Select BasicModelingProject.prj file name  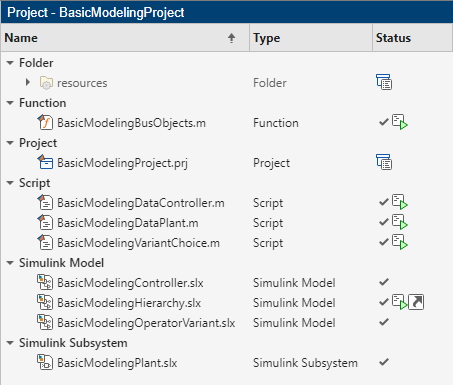click(x=122, y=163)
